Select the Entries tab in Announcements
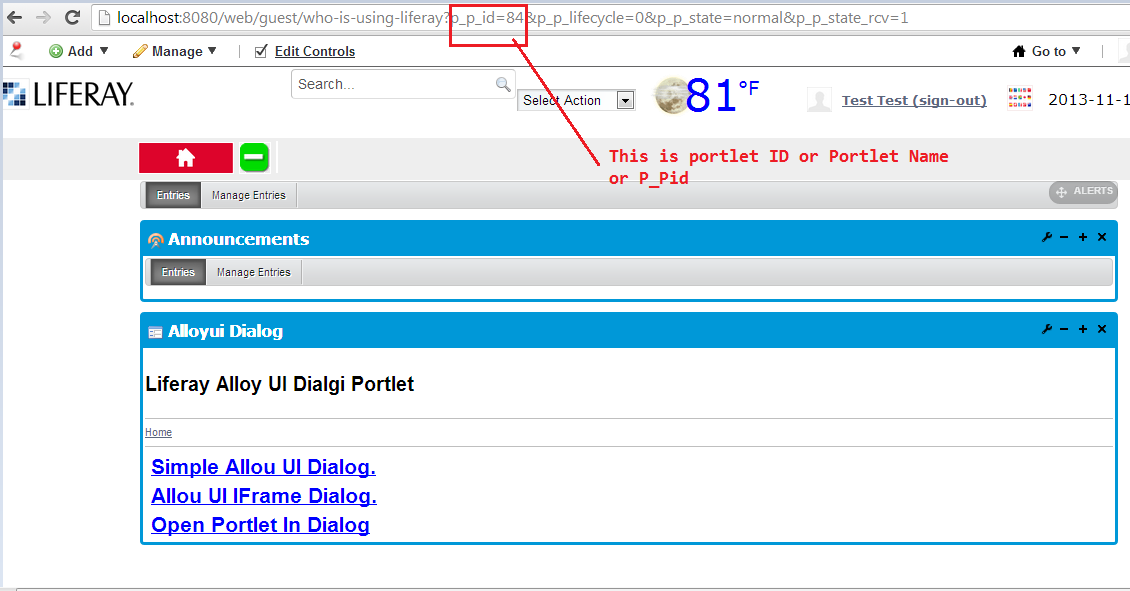 177,271
